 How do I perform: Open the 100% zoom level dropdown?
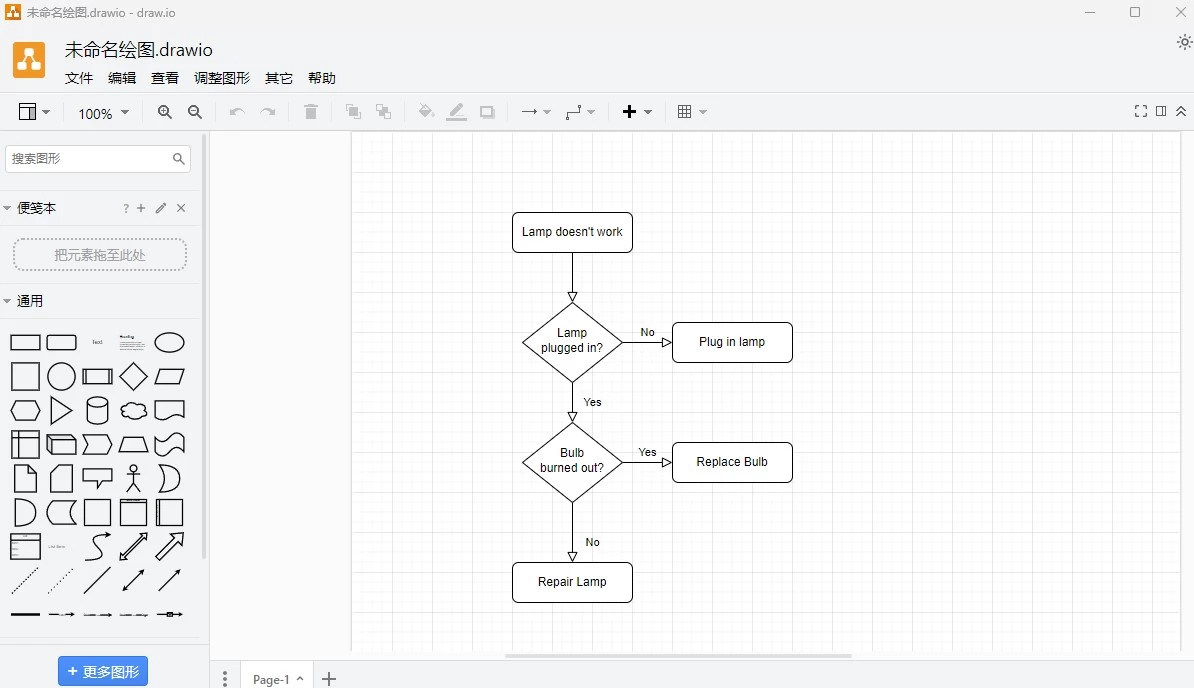click(103, 113)
